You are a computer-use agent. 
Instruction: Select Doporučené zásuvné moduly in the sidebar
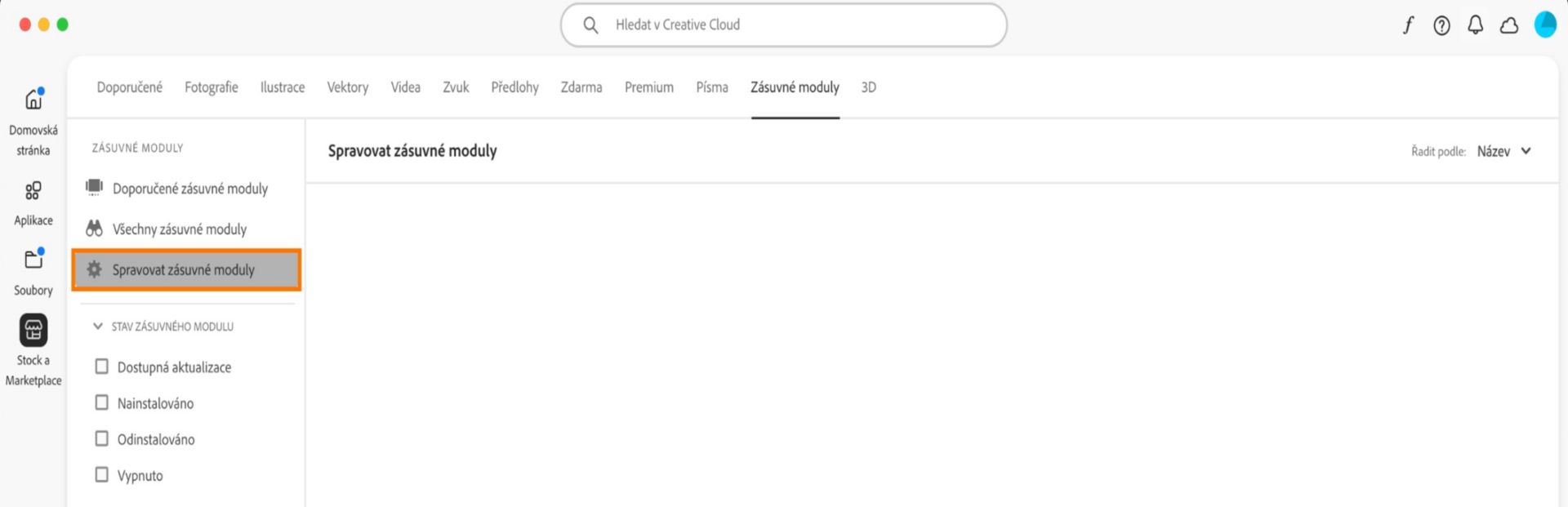coord(189,189)
